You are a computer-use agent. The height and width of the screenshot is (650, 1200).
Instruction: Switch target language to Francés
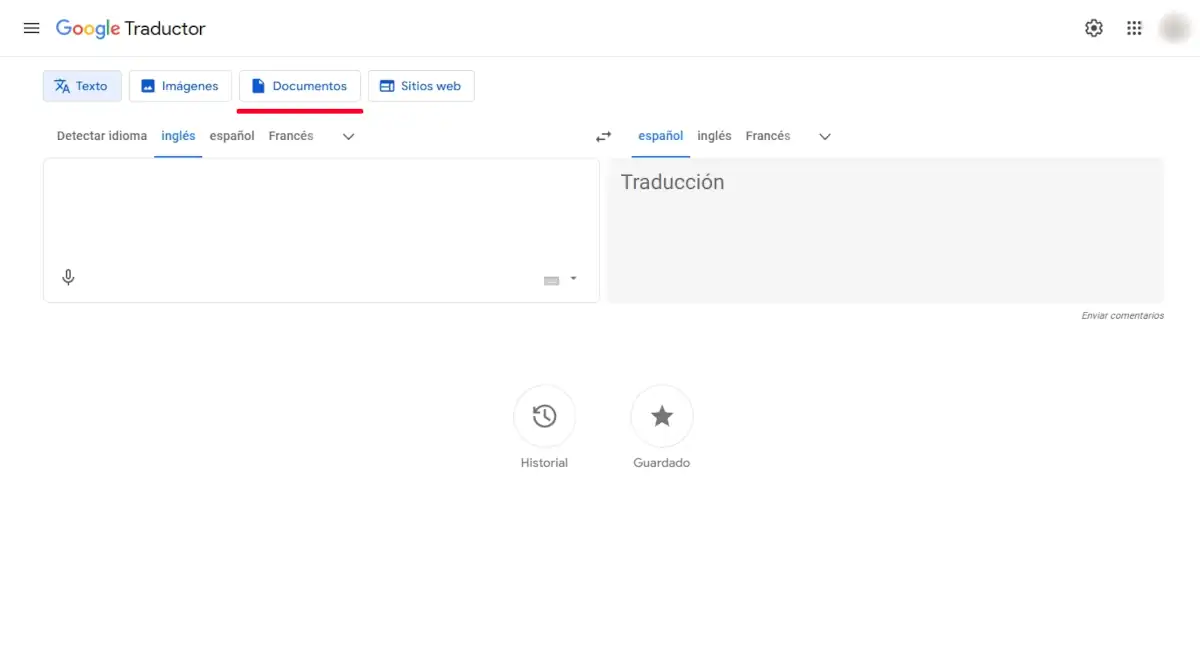coord(767,135)
